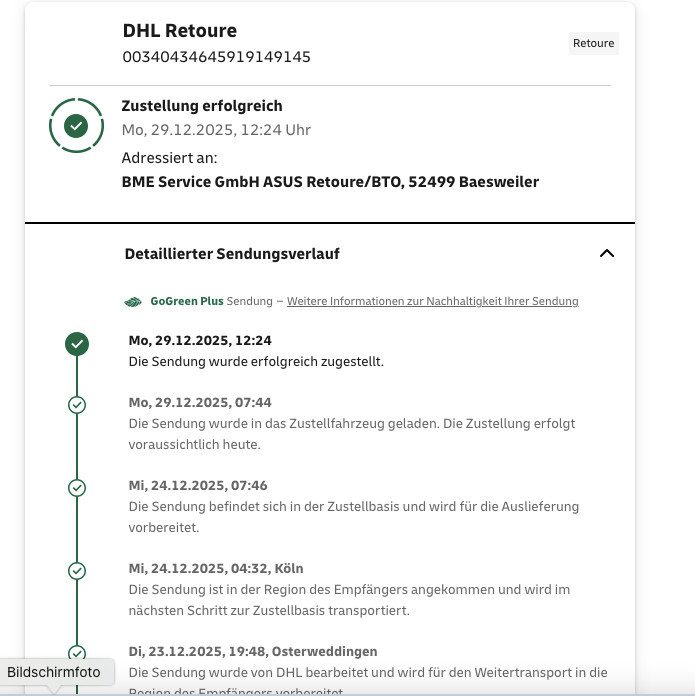Click the GoGreen Plus label text
Image resolution: width=695 pixels, height=696 pixels.
click(x=187, y=301)
